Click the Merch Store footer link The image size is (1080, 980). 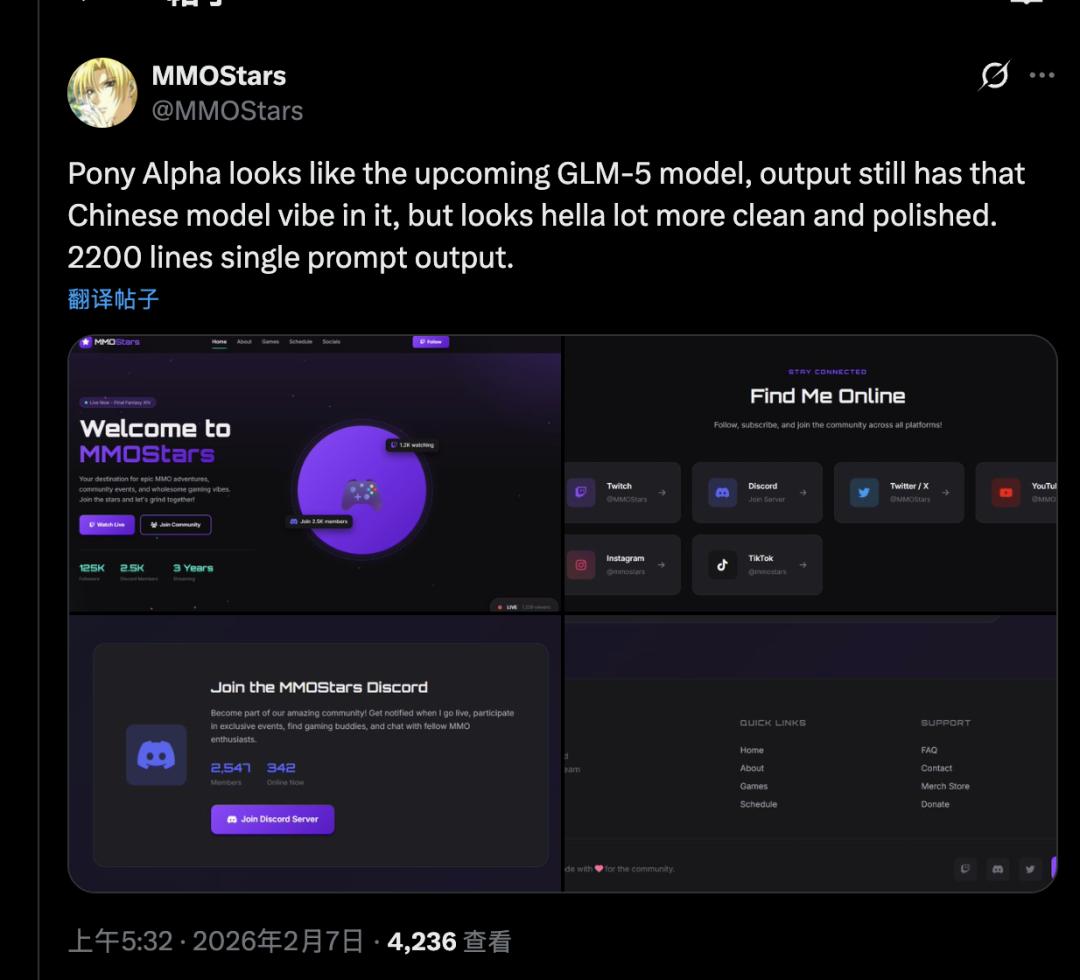[x=944, y=786]
